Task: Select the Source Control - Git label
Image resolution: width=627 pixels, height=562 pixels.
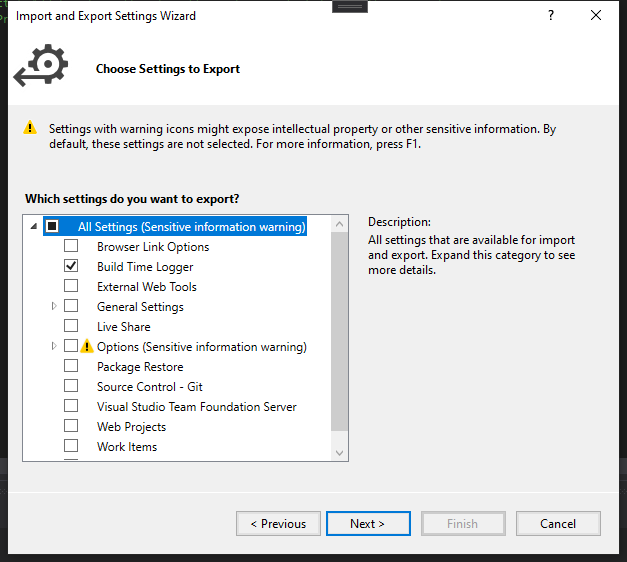Action: 150,387
